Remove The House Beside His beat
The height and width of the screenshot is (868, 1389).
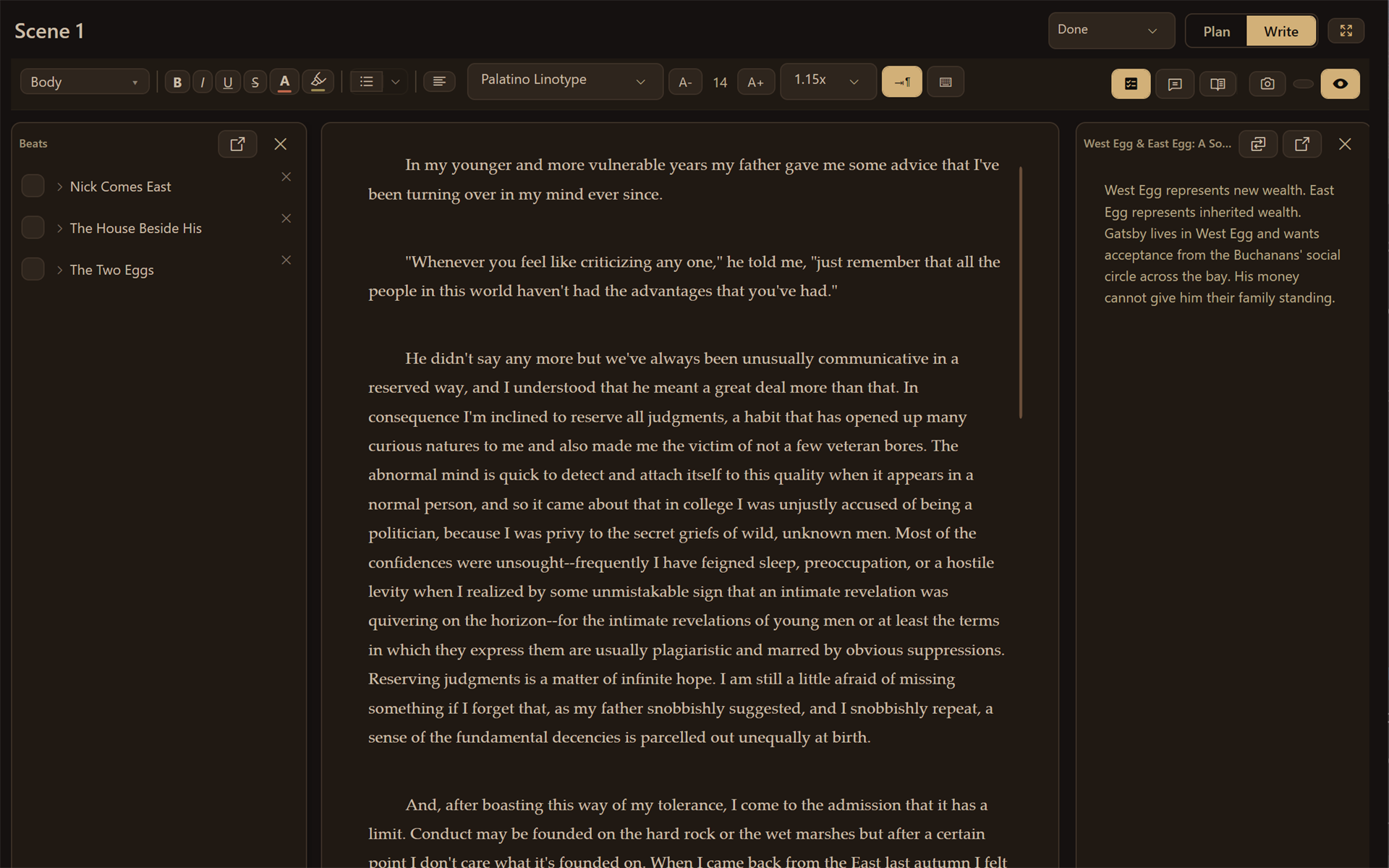point(286,218)
